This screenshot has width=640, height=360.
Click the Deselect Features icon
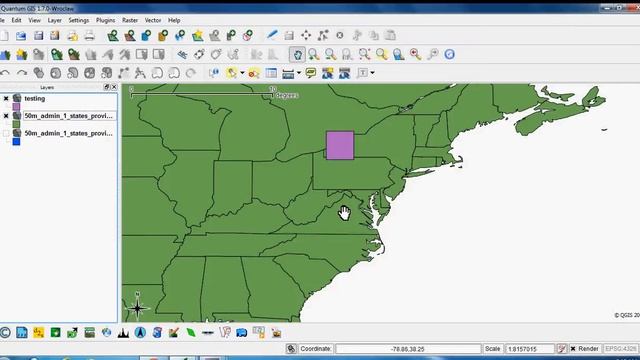(254, 73)
